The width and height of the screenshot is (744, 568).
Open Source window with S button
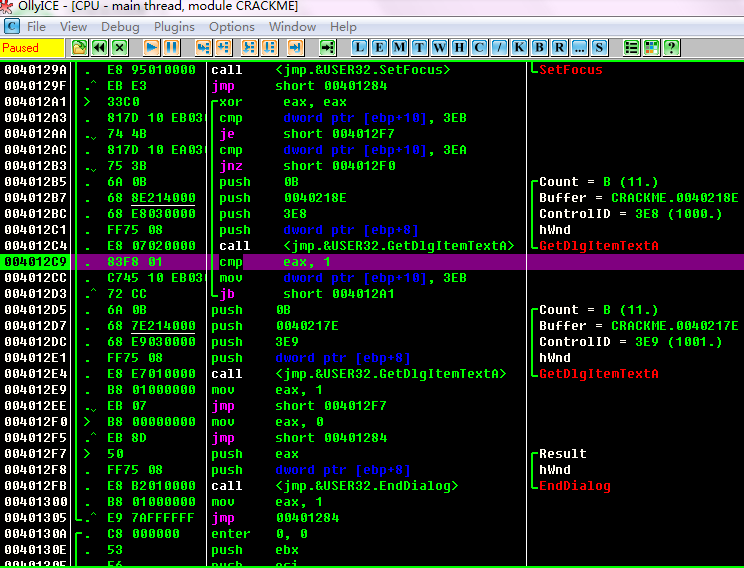(x=599, y=47)
